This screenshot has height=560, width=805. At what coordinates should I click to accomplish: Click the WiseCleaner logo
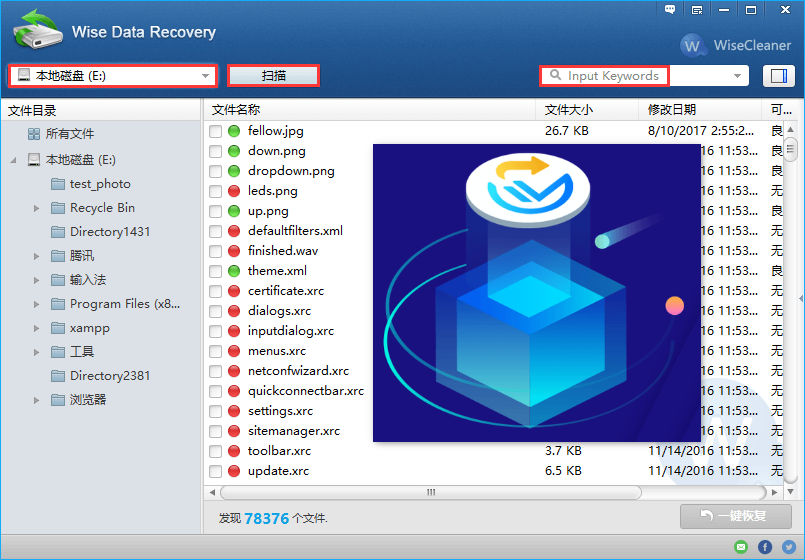click(735, 45)
